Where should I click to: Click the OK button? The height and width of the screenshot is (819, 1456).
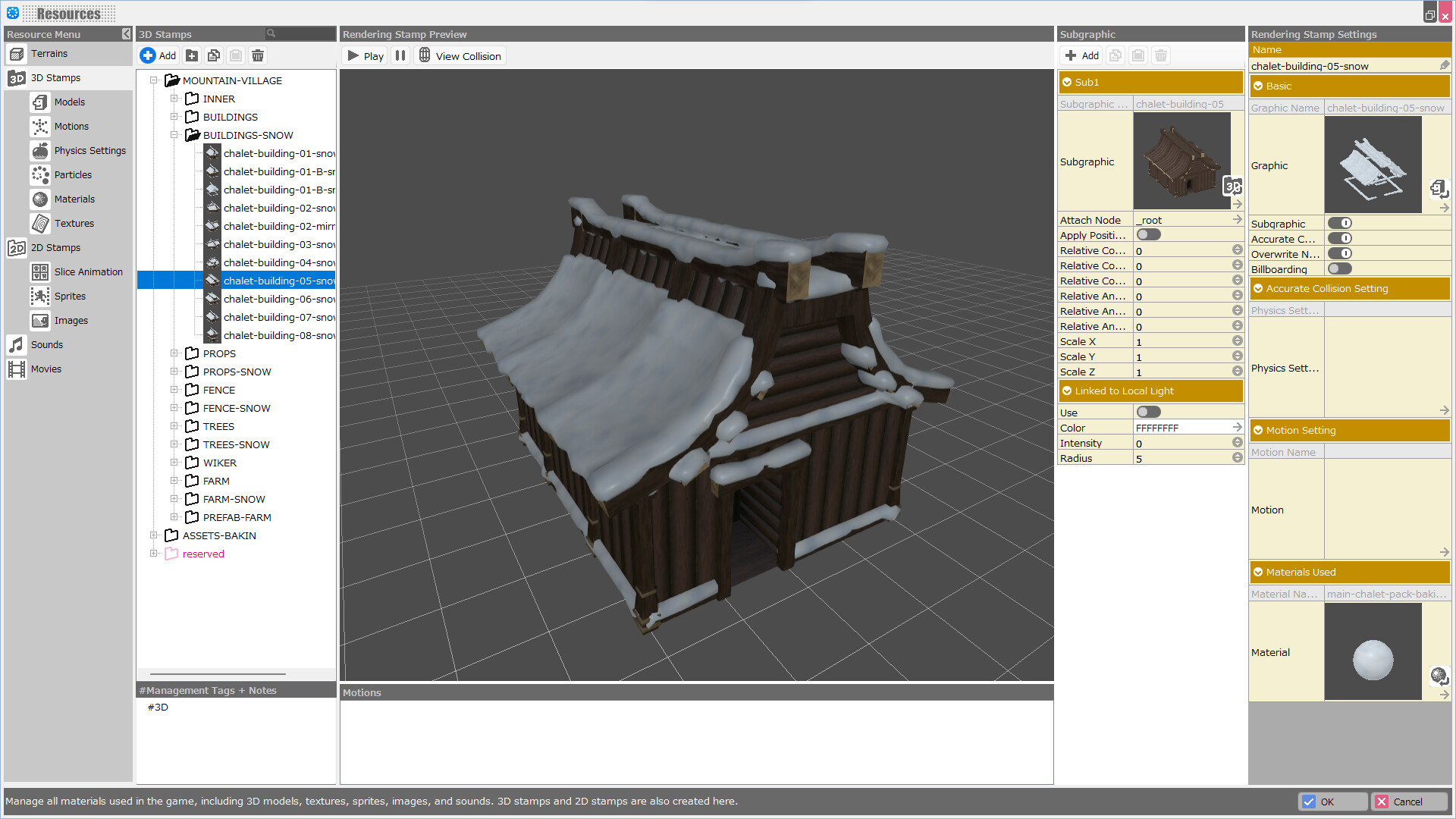pos(1332,801)
